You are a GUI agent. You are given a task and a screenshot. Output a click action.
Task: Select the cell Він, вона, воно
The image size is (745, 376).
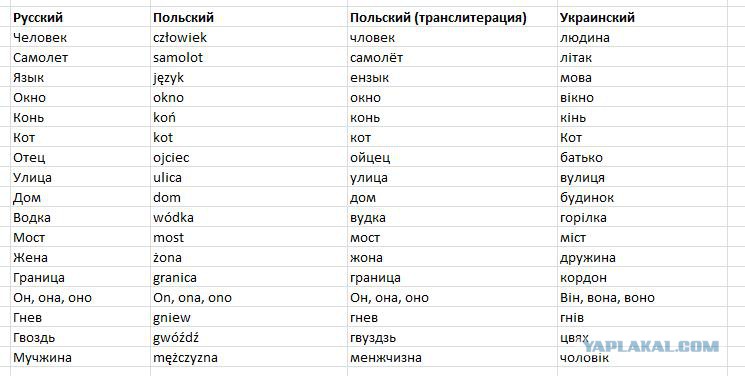point(642,297)
